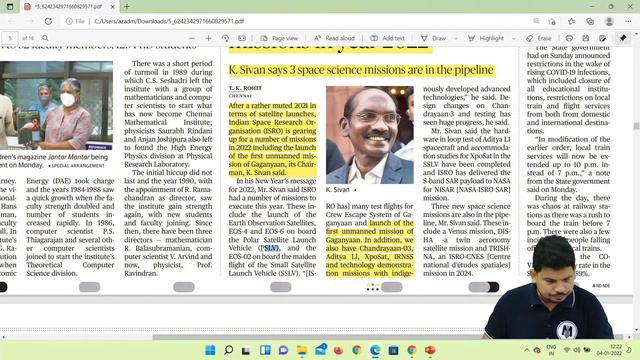This screenshot has height=360, width=640.
Task: Open network, volume and battery quick settings
Action: pos(577,350)
